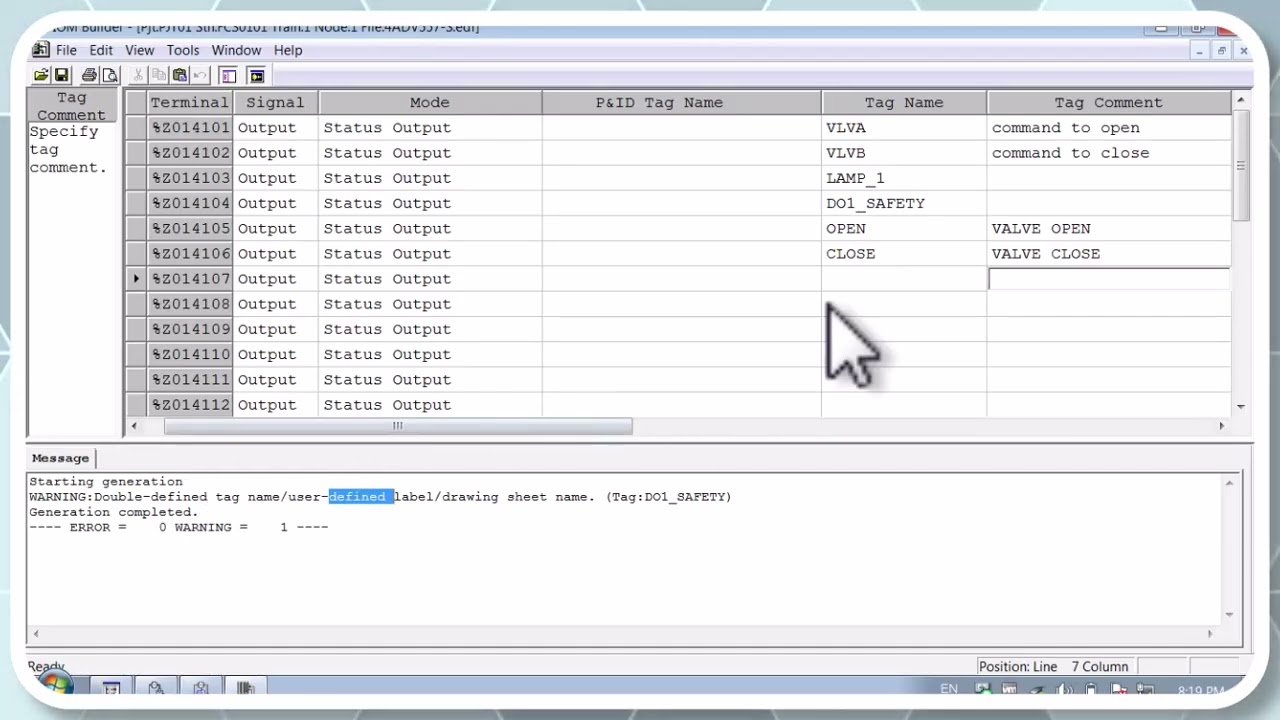Click the Output signal cell of row %Z014105
The height and width of the screenshot is (720, 1280).
pos(275,228)
